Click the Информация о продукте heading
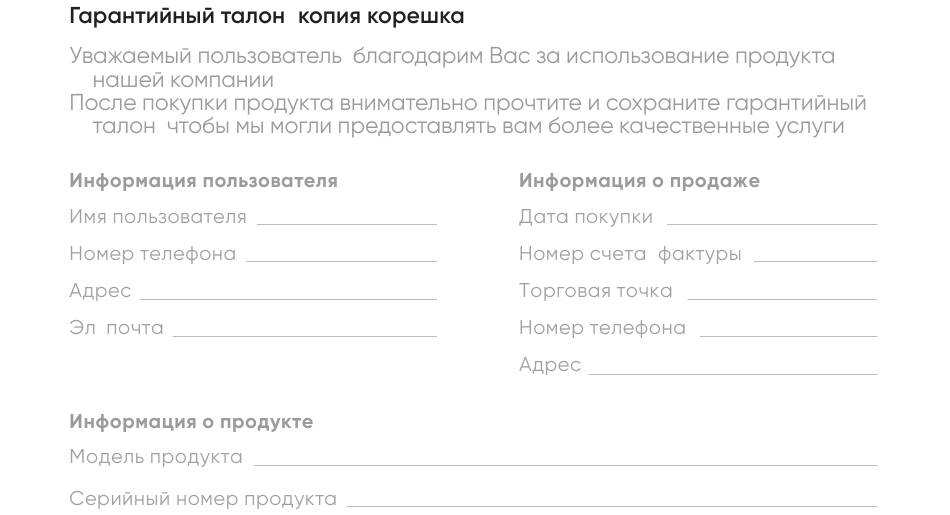Image resolution: width=950 pixels, height=515 pixels. 191,422
